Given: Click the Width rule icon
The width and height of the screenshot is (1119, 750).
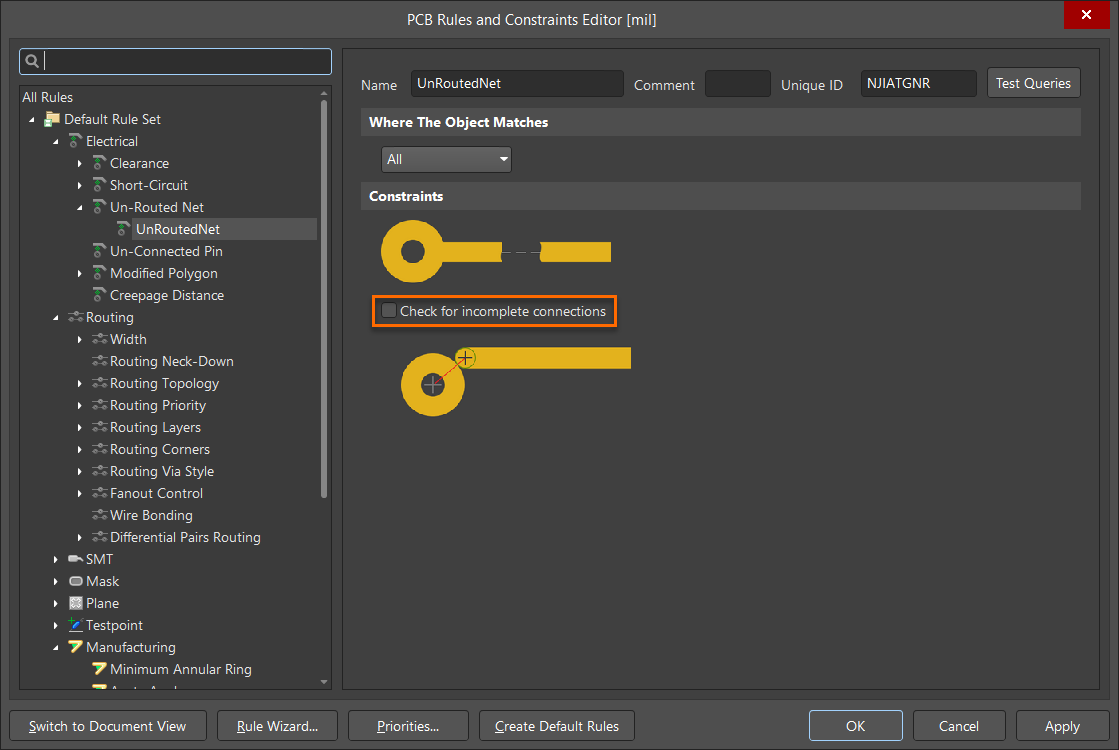Looking at the screenshot, I should coord(99,339).
